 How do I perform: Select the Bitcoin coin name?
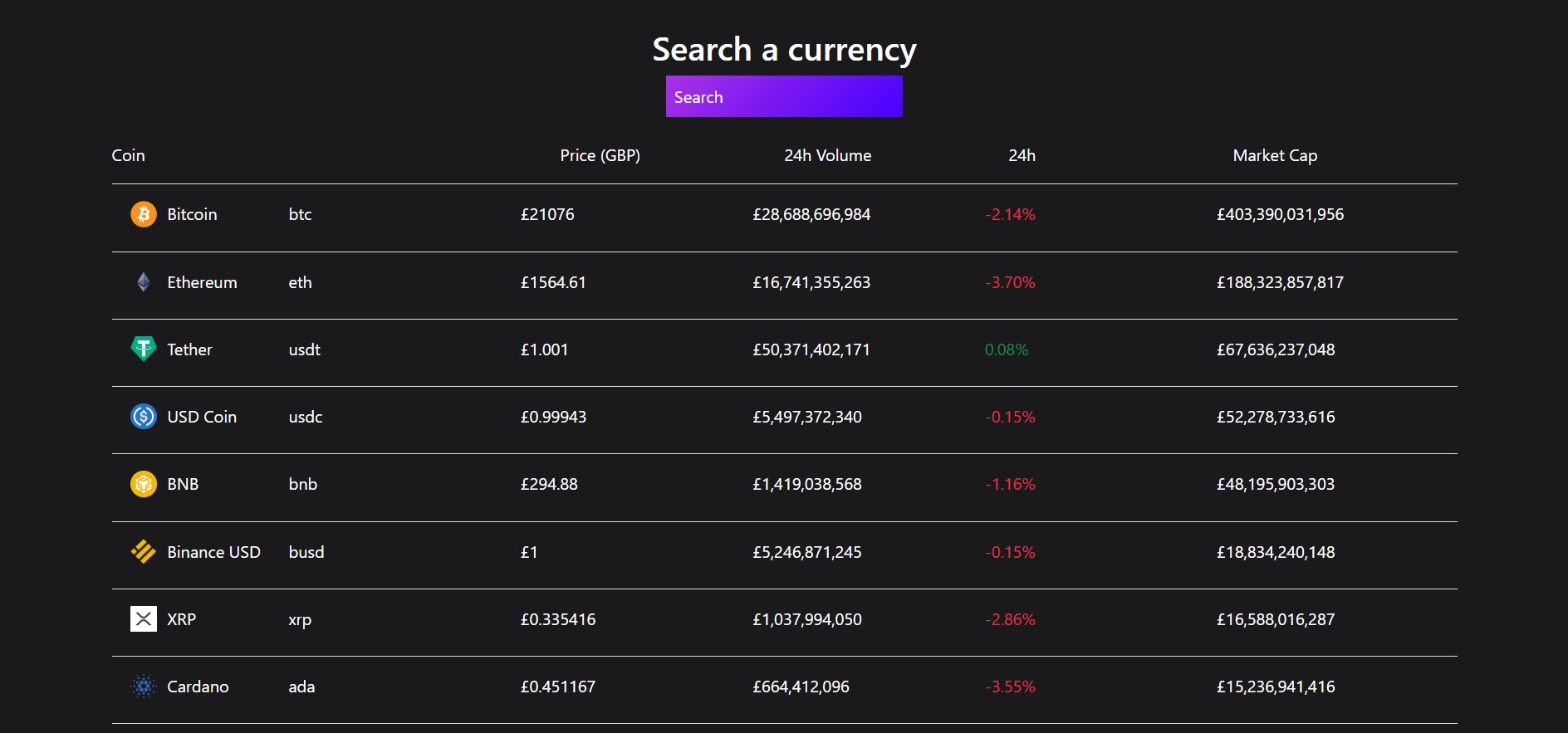[192, 214]
